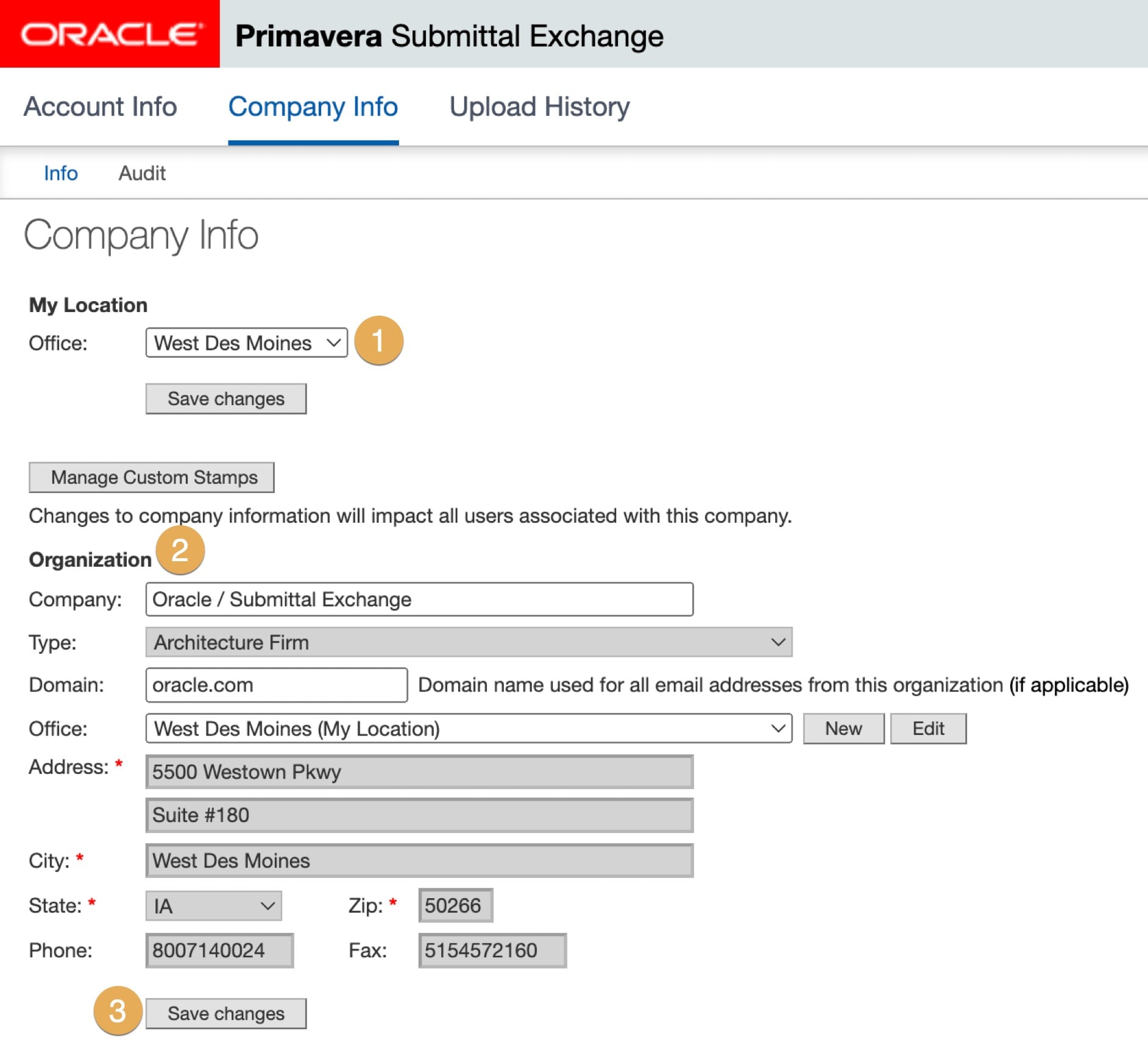The width and height of the screenshot is (1148, 1042).
Task: Focus the Company name text field
Action: click(419, 600)
